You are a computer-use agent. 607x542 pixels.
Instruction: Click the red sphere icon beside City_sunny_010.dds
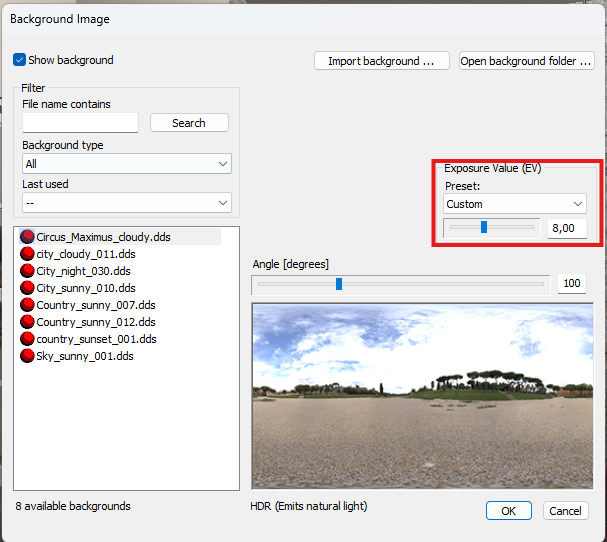pyautogui.click(x=27, y=288)
